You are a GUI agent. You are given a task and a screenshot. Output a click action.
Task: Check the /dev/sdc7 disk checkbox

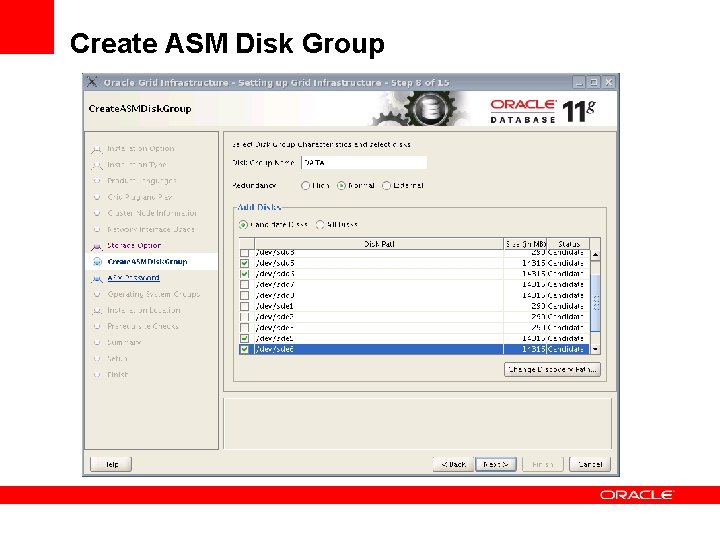[244, 285]
